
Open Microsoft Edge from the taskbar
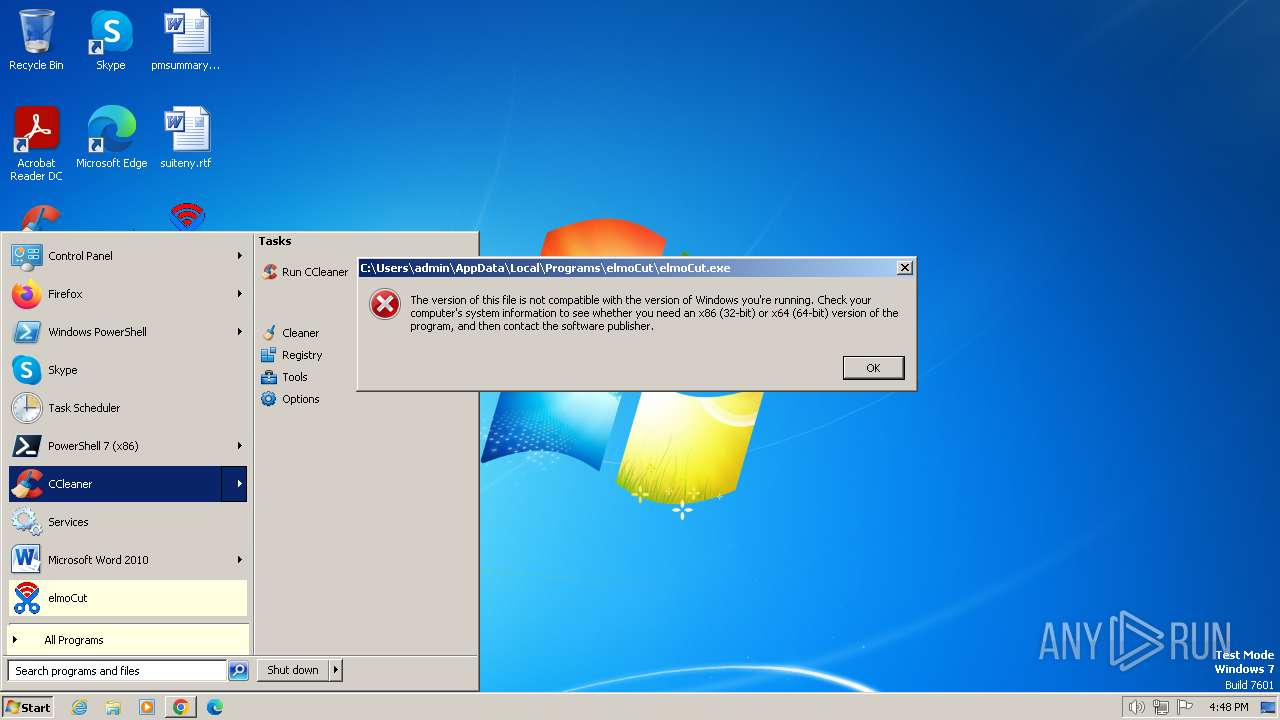pyautogui.click(x=215, y=707)
